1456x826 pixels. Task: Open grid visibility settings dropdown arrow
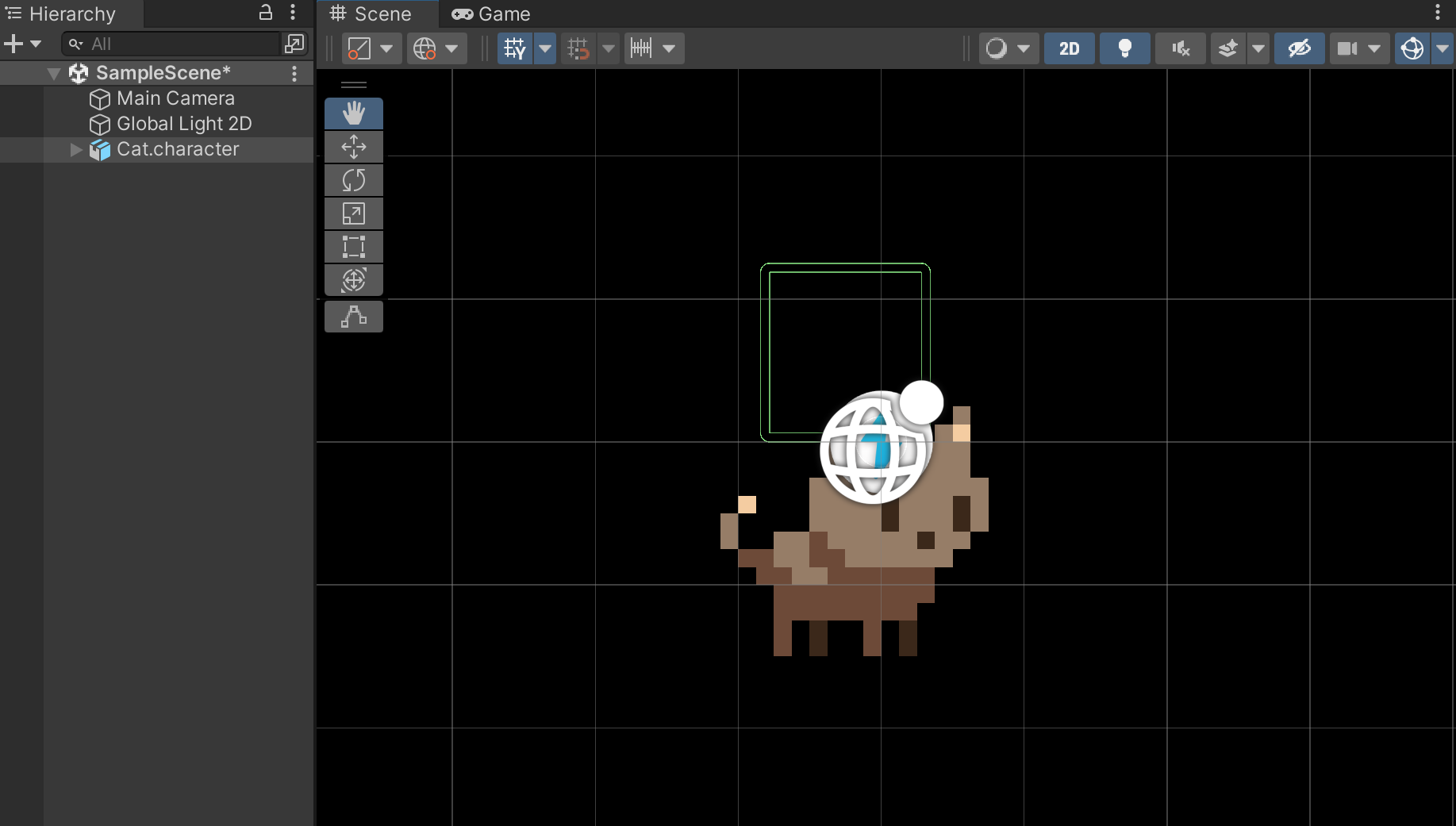click(545, 48)
